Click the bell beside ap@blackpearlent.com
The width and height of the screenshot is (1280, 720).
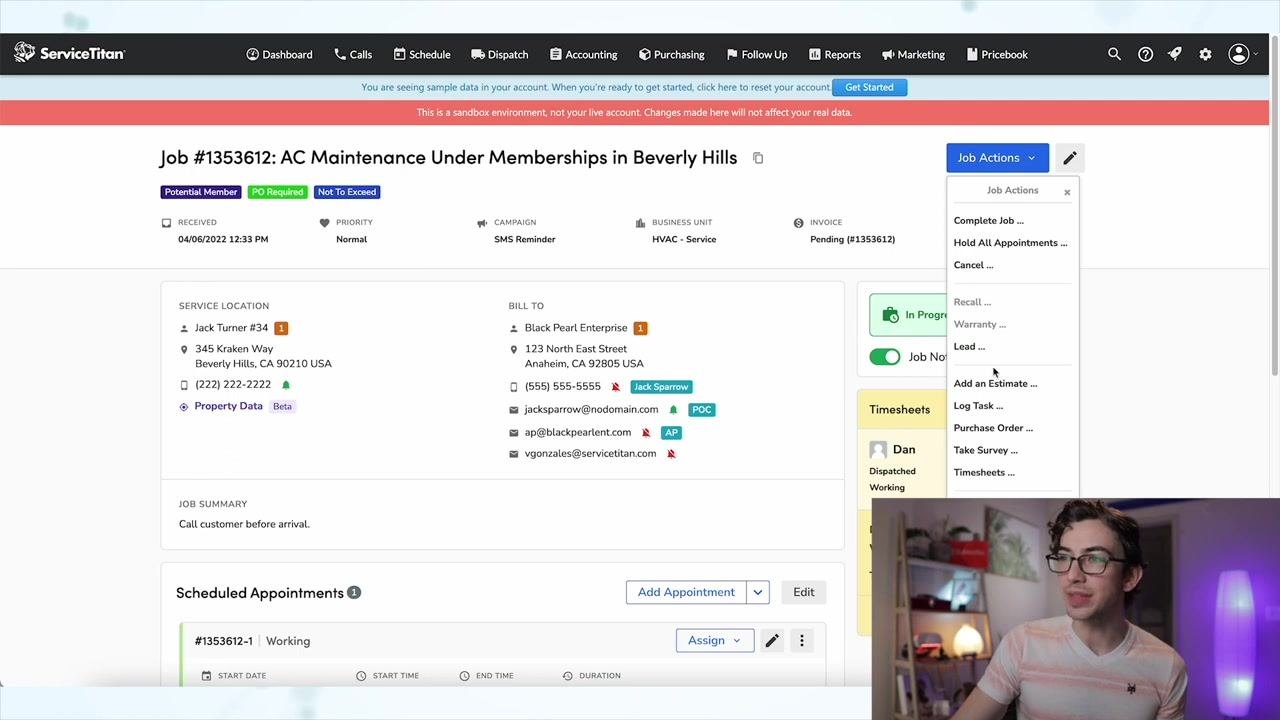point(646,432)
